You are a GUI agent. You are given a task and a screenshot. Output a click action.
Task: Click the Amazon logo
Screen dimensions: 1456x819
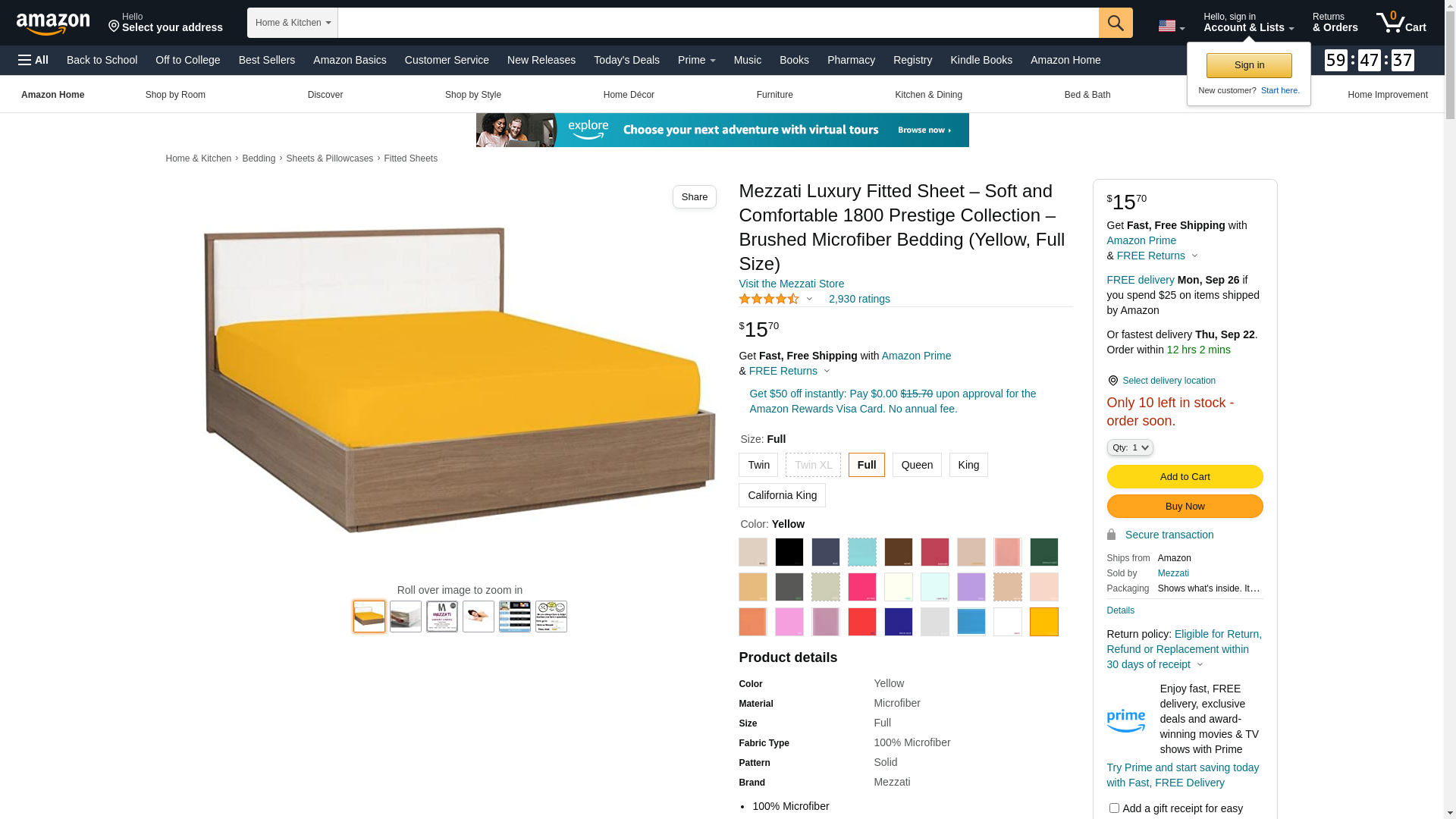coord(53,24)
